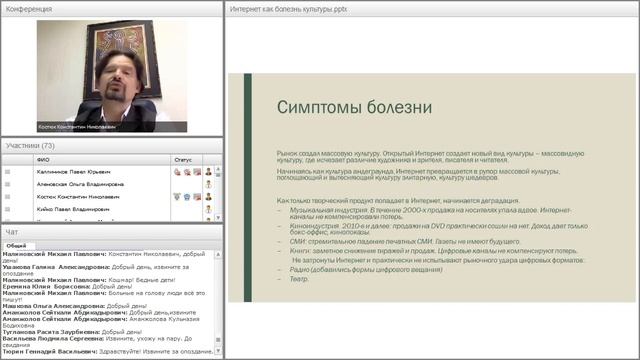The height and width of the screenshot is (360, 640).
Task: Click chat scrollbar up arrow
Action: [218, 255]
